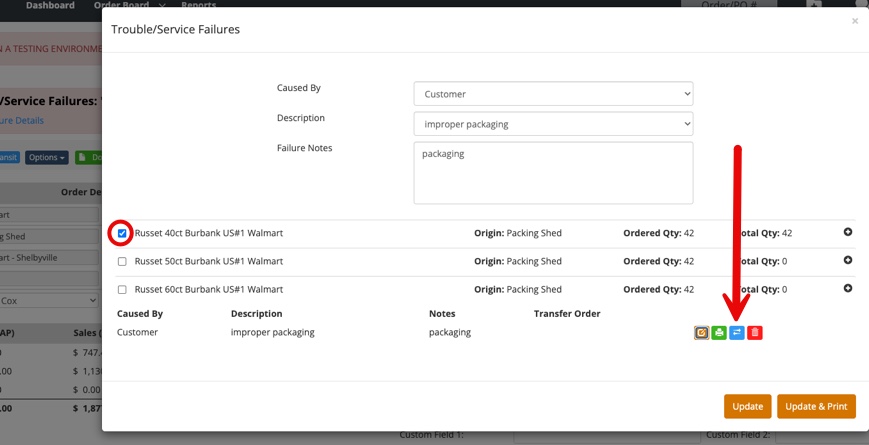Viewport: 869px width, 445px height.
Task: Close the Trouble/Service Failures dialog
Action: 855,21
